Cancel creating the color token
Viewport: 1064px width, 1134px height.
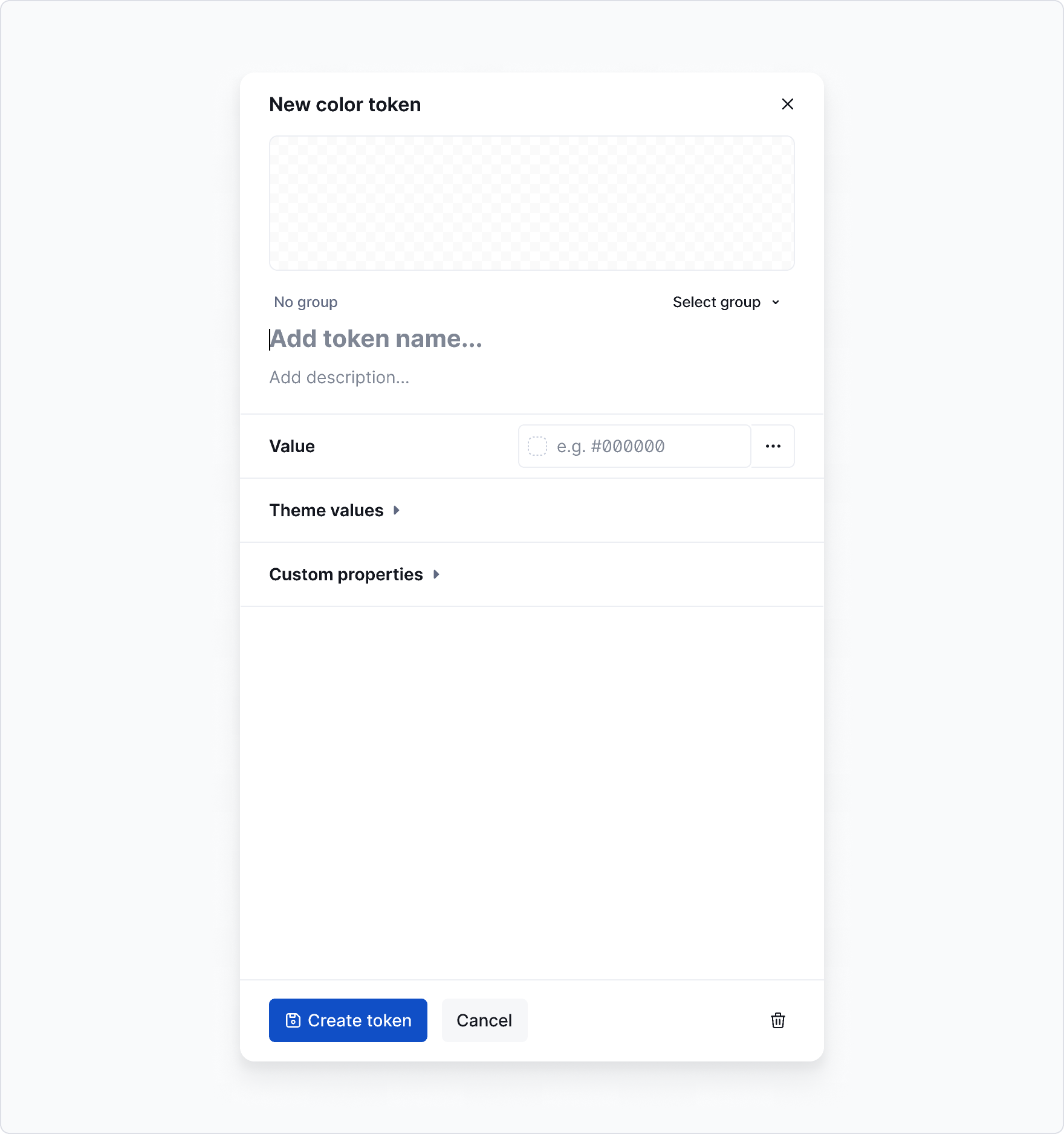[x=484, y=1020]
